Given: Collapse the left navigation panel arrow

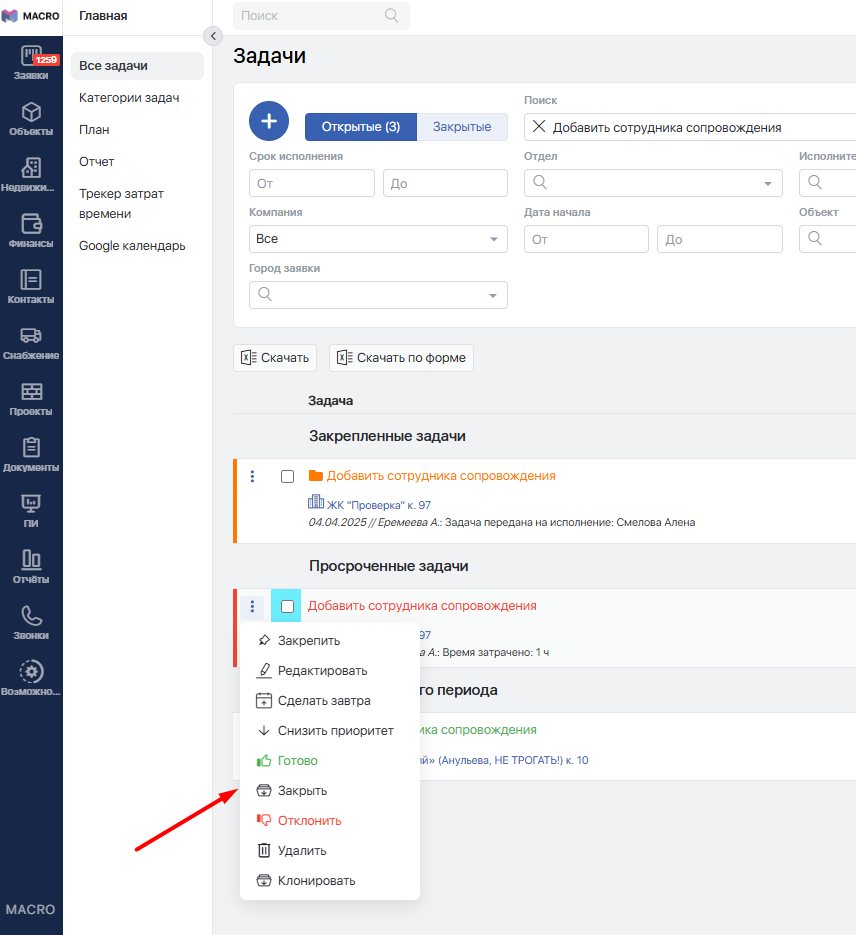Looking at the screenshot, I should click(x=212, y=36).
